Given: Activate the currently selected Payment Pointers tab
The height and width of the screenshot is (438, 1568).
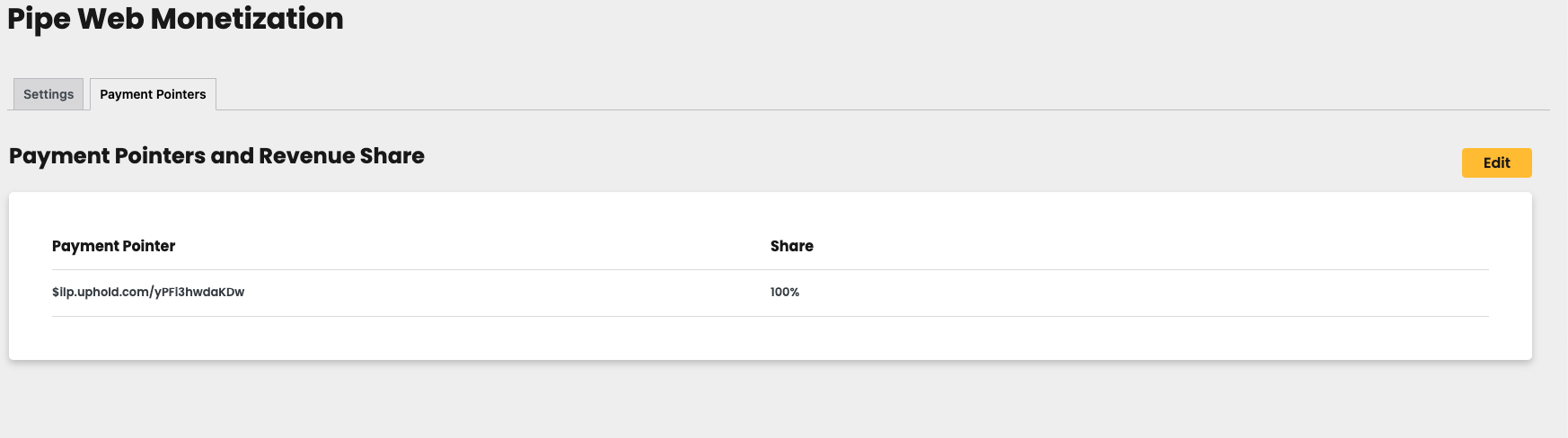Looking at the screenshot, I should pos(153,94).
